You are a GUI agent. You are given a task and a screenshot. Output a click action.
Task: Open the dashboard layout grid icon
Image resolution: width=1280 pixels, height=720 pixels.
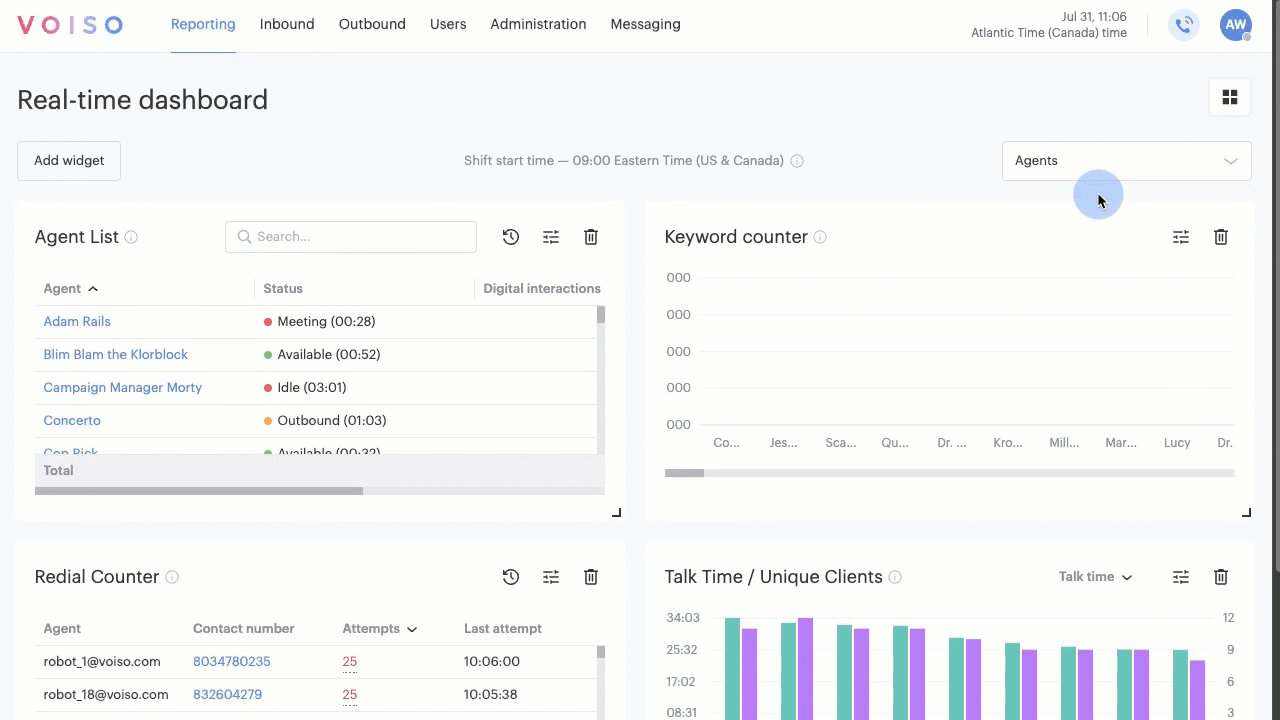pos(1230,97)
